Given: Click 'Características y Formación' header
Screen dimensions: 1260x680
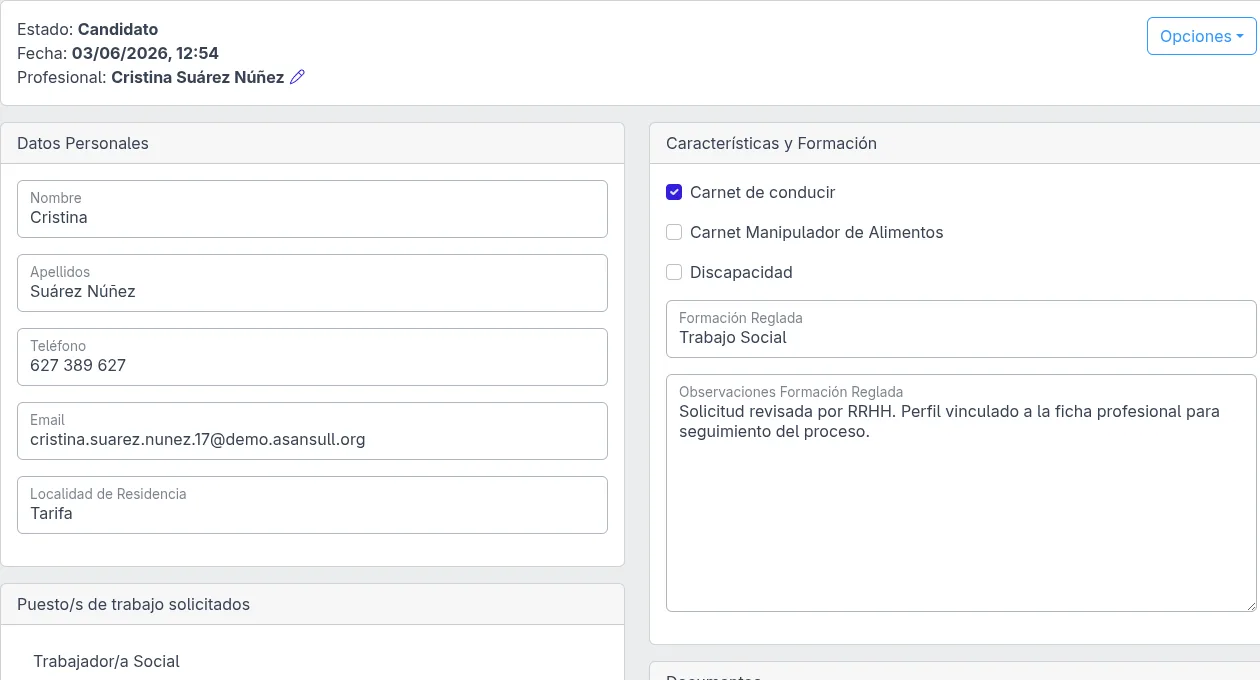Looking at the screenshot, I should point(955,143).
